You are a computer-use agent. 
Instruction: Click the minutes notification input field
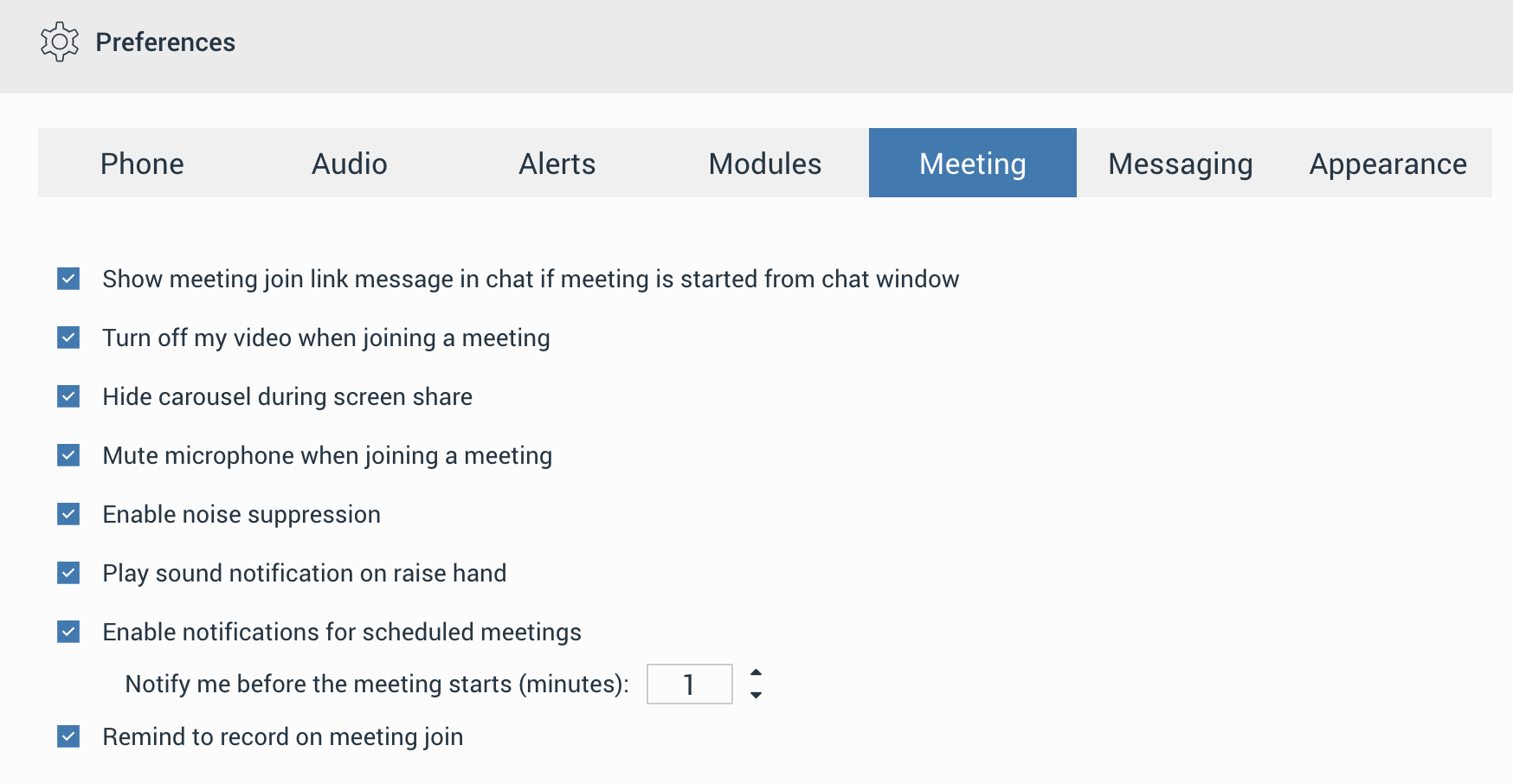pos(689,684)
